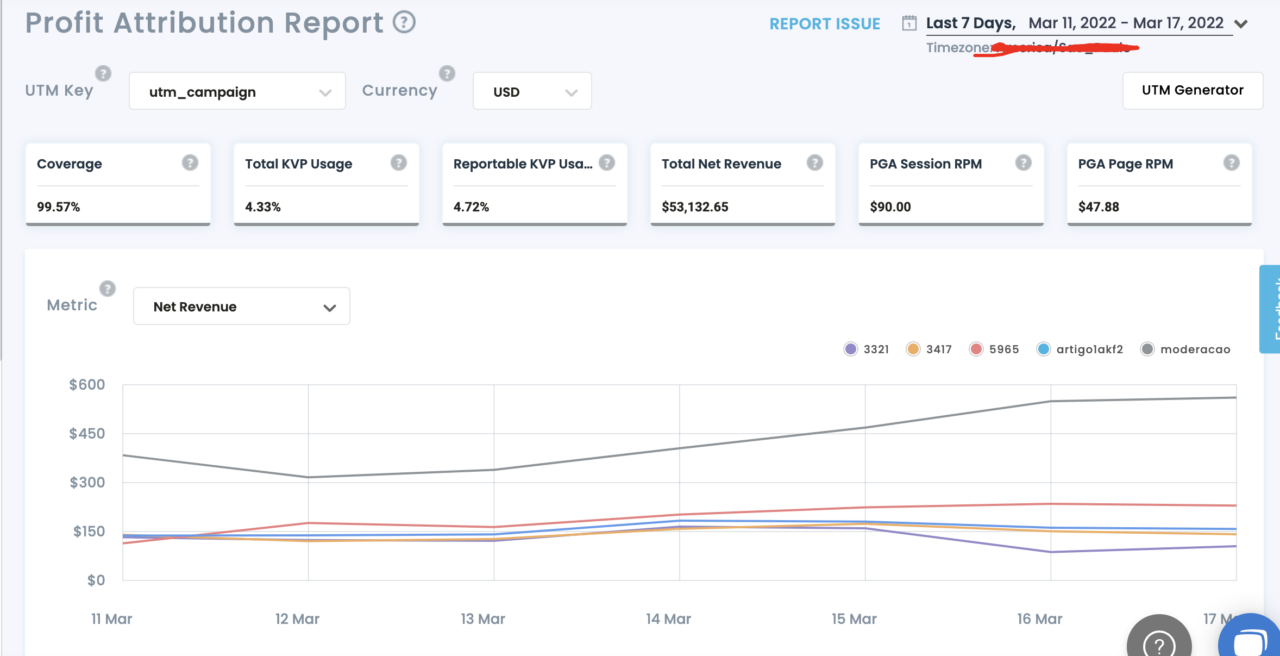Click the calendar icon by date range
Viewport: 1280px width, 656px height.
[909, 24]
